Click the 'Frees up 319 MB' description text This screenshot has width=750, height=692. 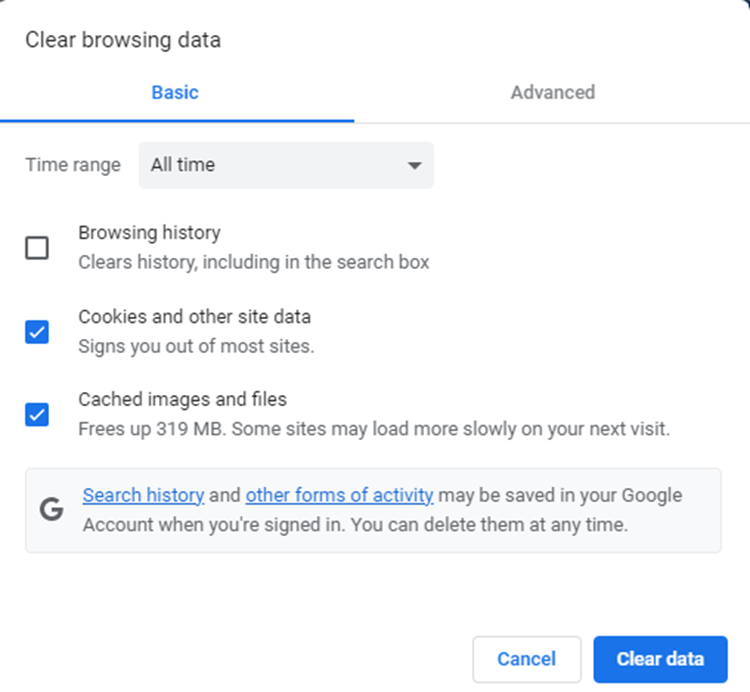[373, 429]
